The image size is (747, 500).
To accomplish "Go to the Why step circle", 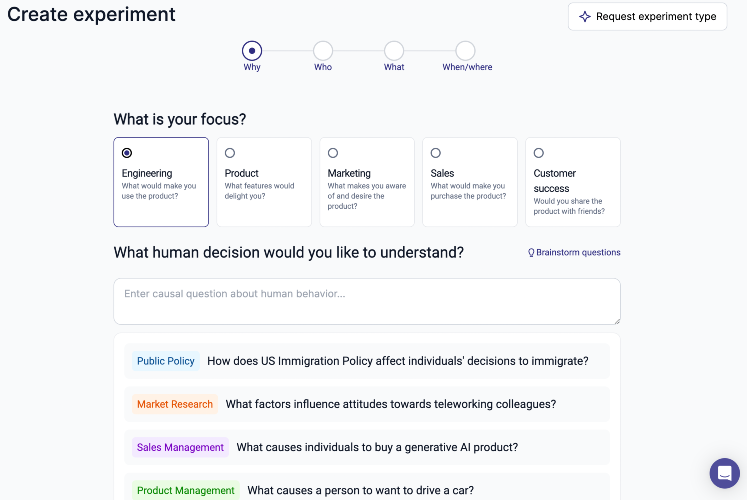I will 252,50.
